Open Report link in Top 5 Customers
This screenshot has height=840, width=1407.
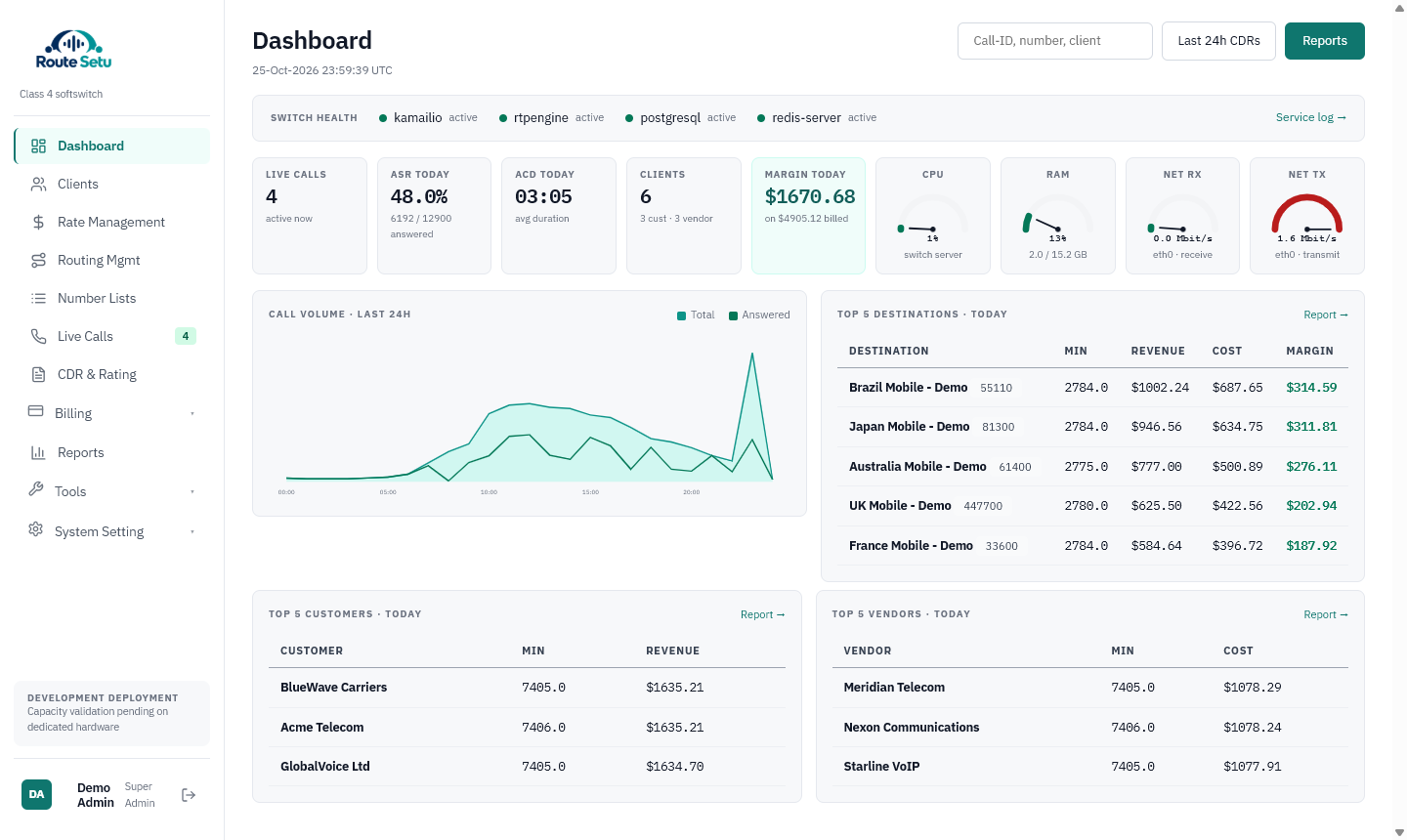(762, 614)
